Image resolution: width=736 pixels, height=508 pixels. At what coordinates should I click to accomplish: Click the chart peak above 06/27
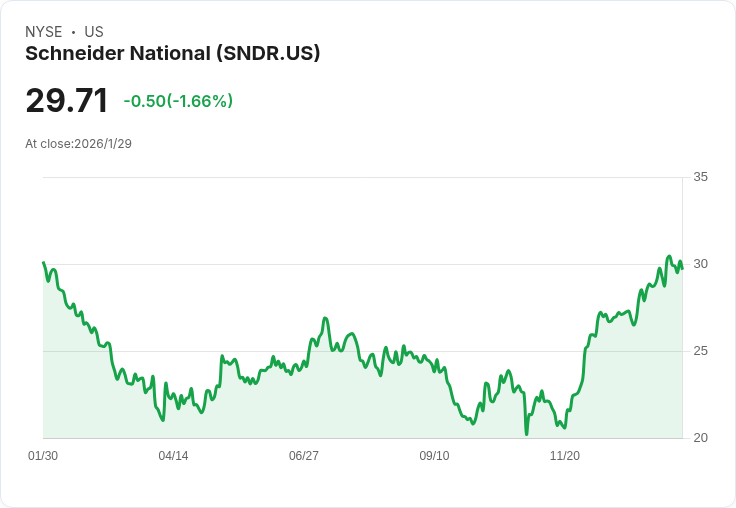pyautogui.click(x=325, y=318)
